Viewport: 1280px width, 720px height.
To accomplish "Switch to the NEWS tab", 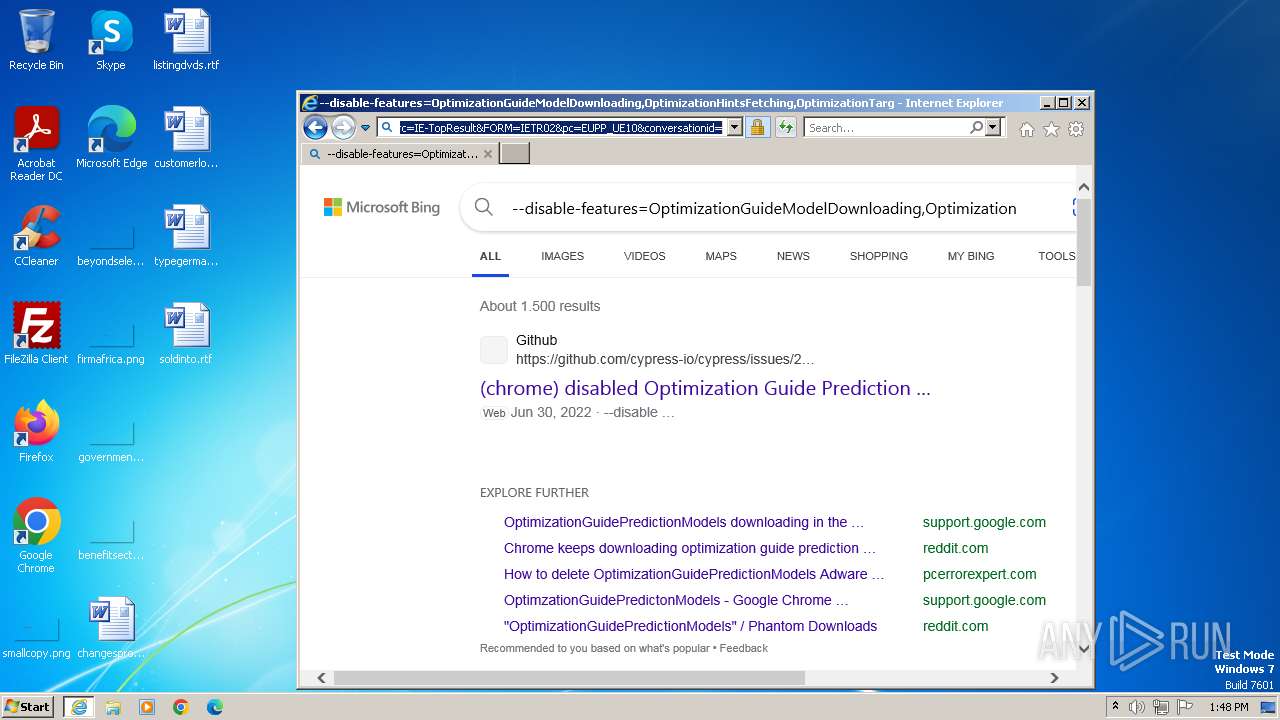I will (x=793, y=256).
